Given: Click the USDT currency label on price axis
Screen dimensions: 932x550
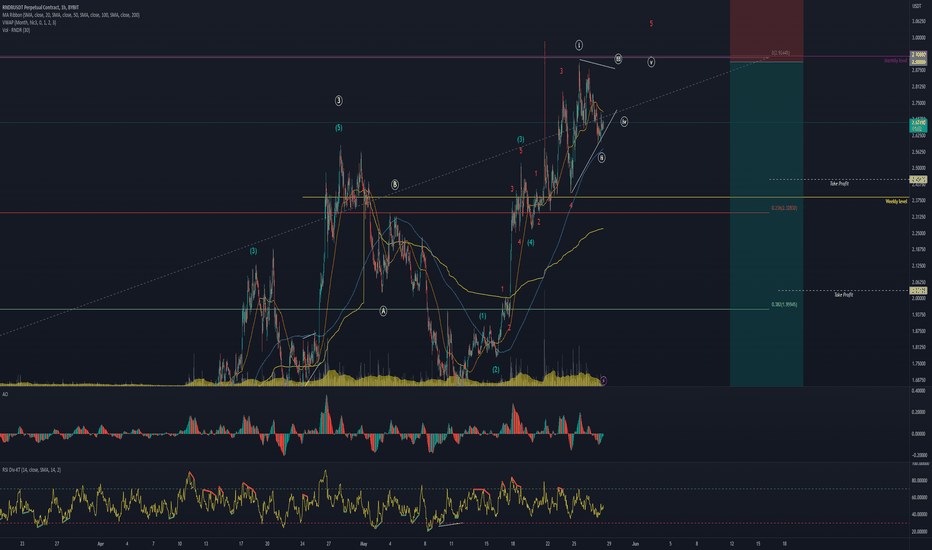Looking at the screenshot, I should [x=917, y=5].
